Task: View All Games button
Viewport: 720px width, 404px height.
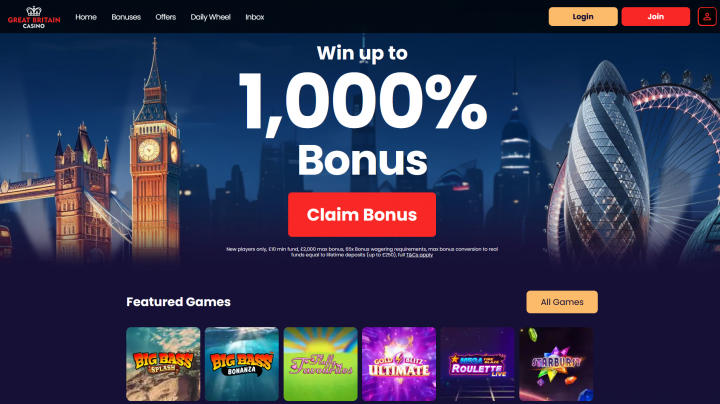Action: (562, 302)
